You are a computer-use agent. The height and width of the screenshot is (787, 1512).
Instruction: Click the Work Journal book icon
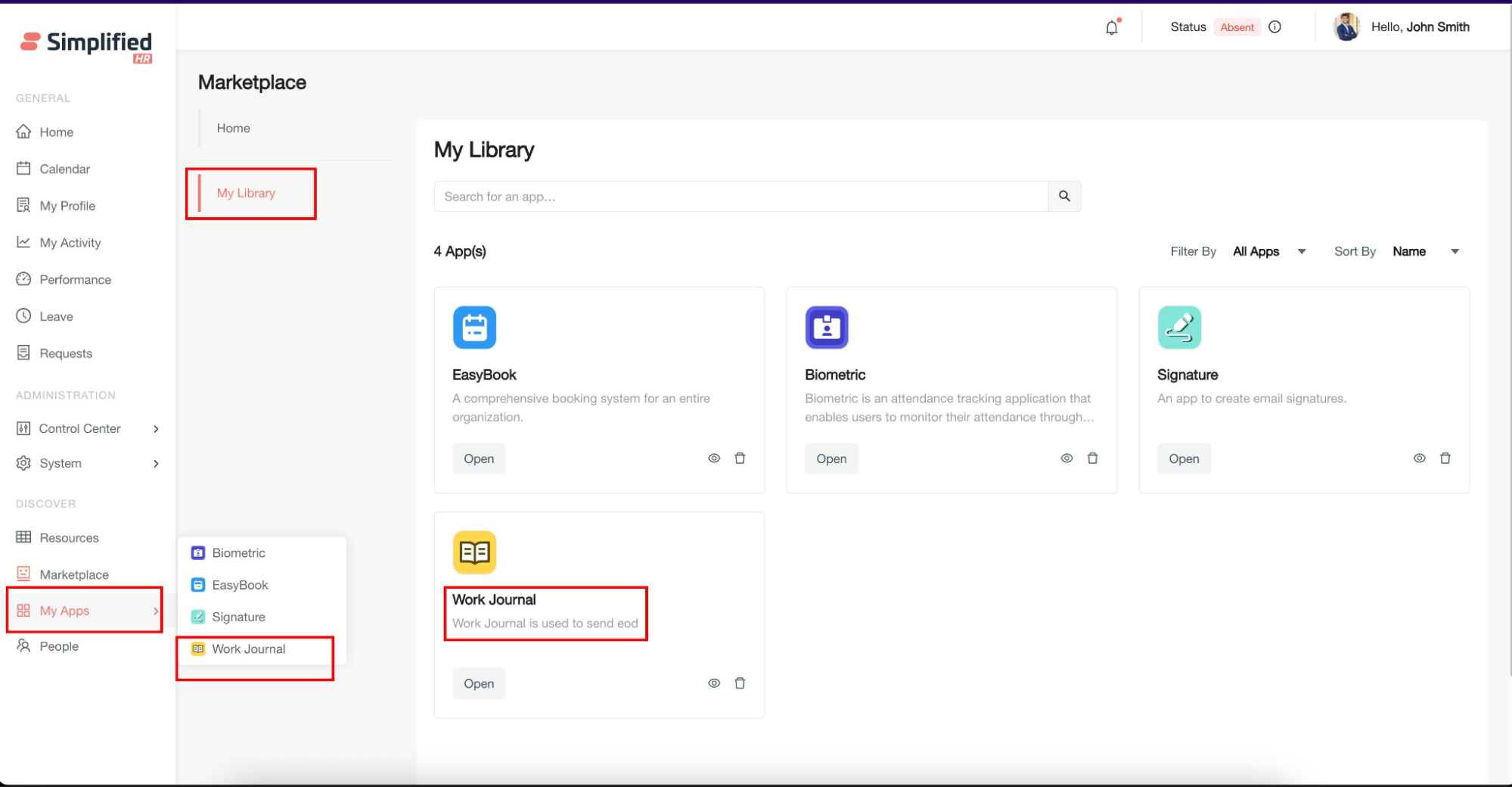tap(474, 552)
